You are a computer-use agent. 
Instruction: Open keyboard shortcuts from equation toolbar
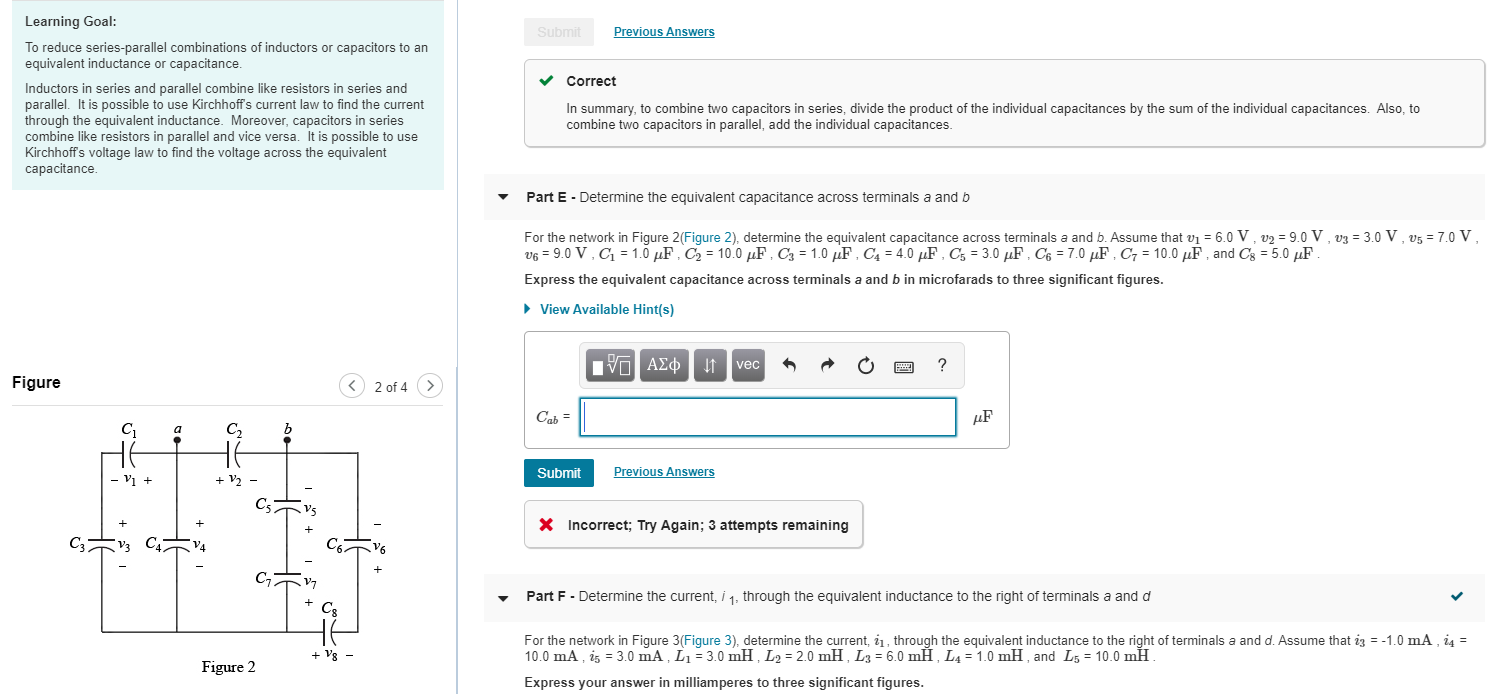903,365
